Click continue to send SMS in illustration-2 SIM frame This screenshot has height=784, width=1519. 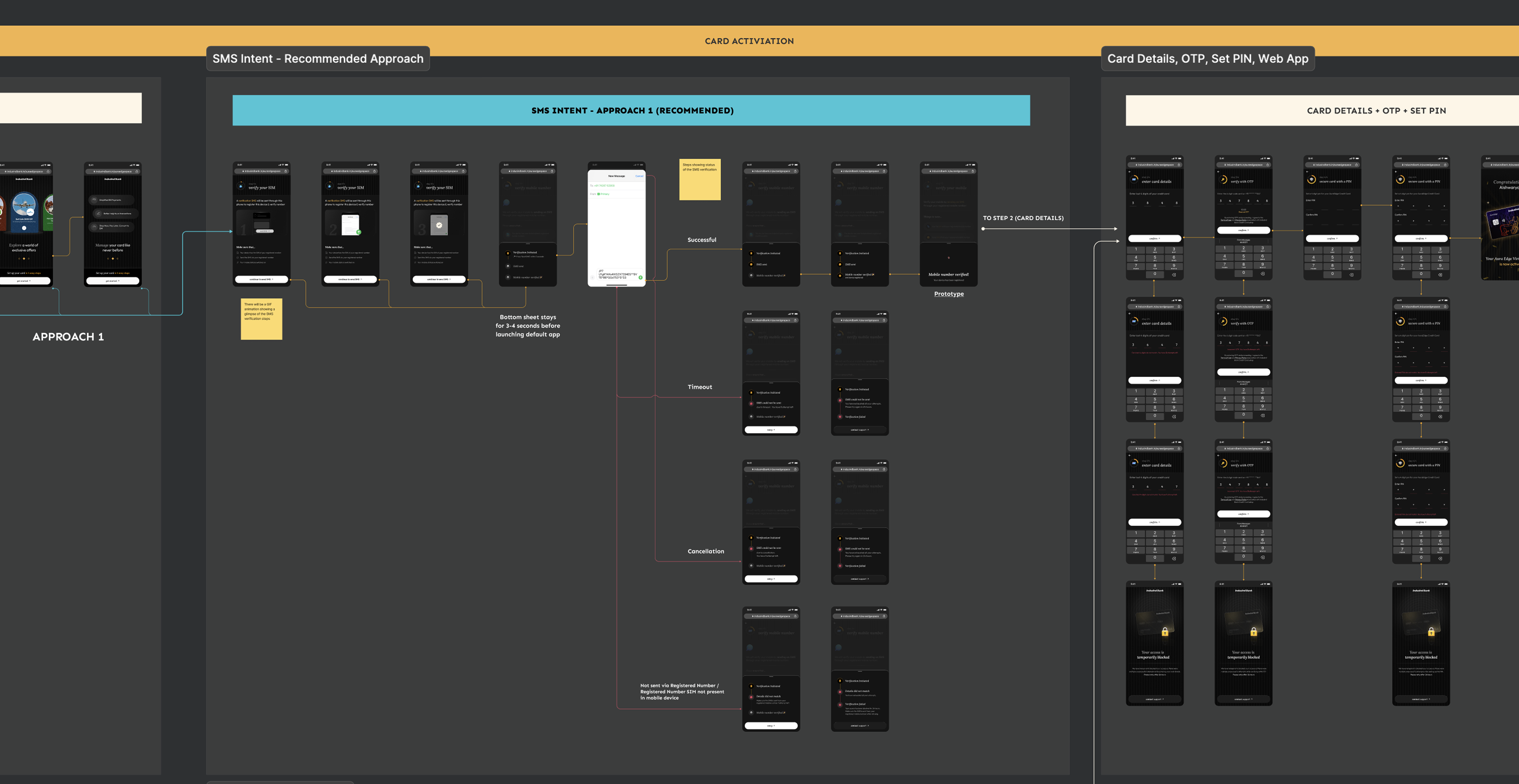click(350, 280)
